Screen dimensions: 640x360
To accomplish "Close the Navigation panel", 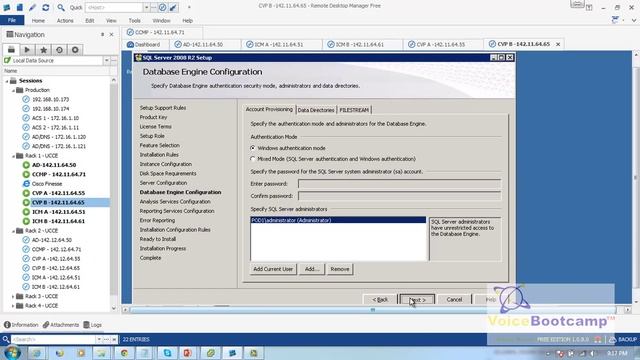I will click(x=111, y=35).
